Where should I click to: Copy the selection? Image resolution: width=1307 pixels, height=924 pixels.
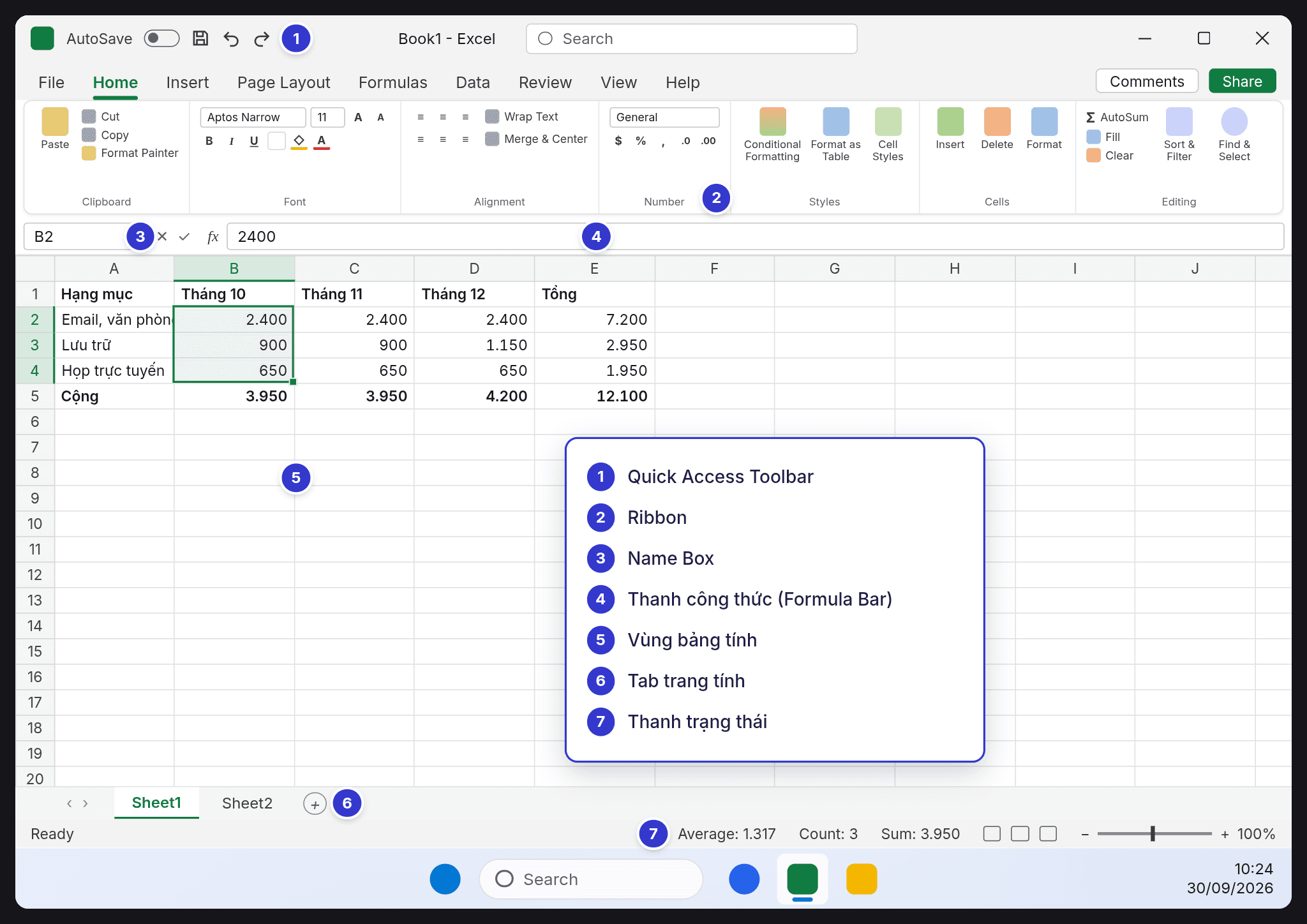[x=105, y=135]
